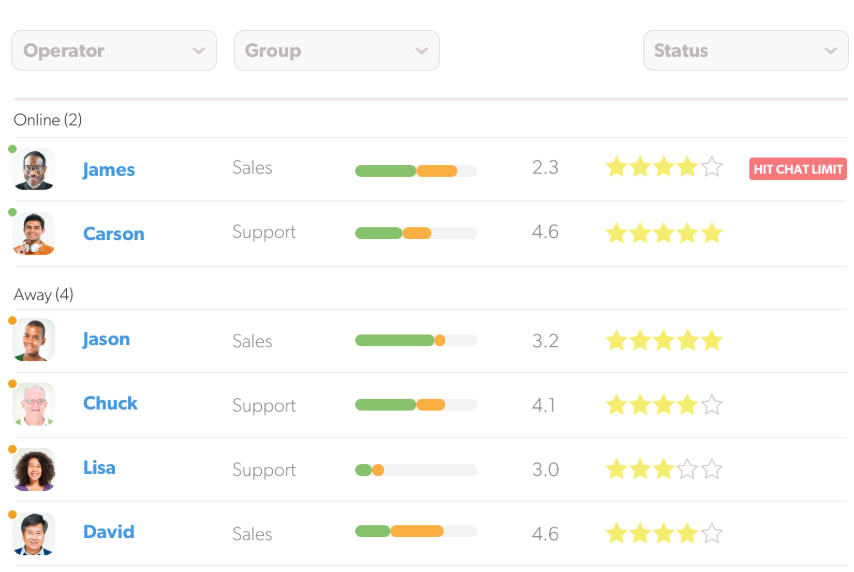Click Lisa's three-star rating
Image resolution: width=854 pixels, height=572 pixels.
coord(664,469)
